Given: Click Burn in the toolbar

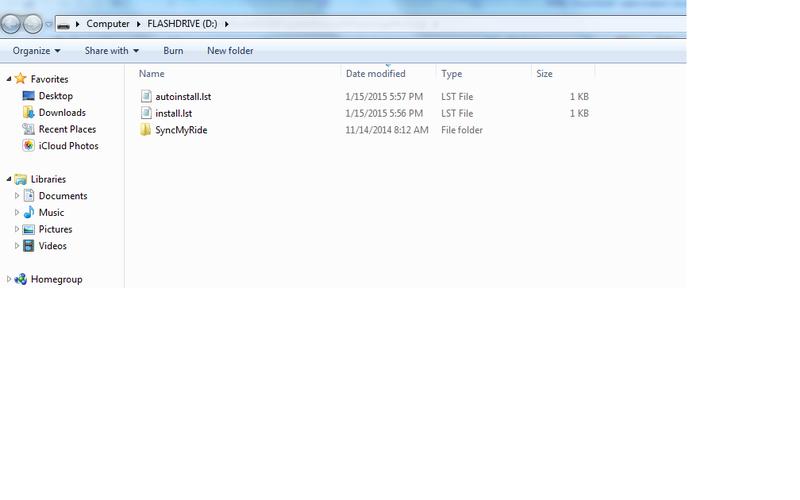Looking at the screenshot, I should 173,51.
